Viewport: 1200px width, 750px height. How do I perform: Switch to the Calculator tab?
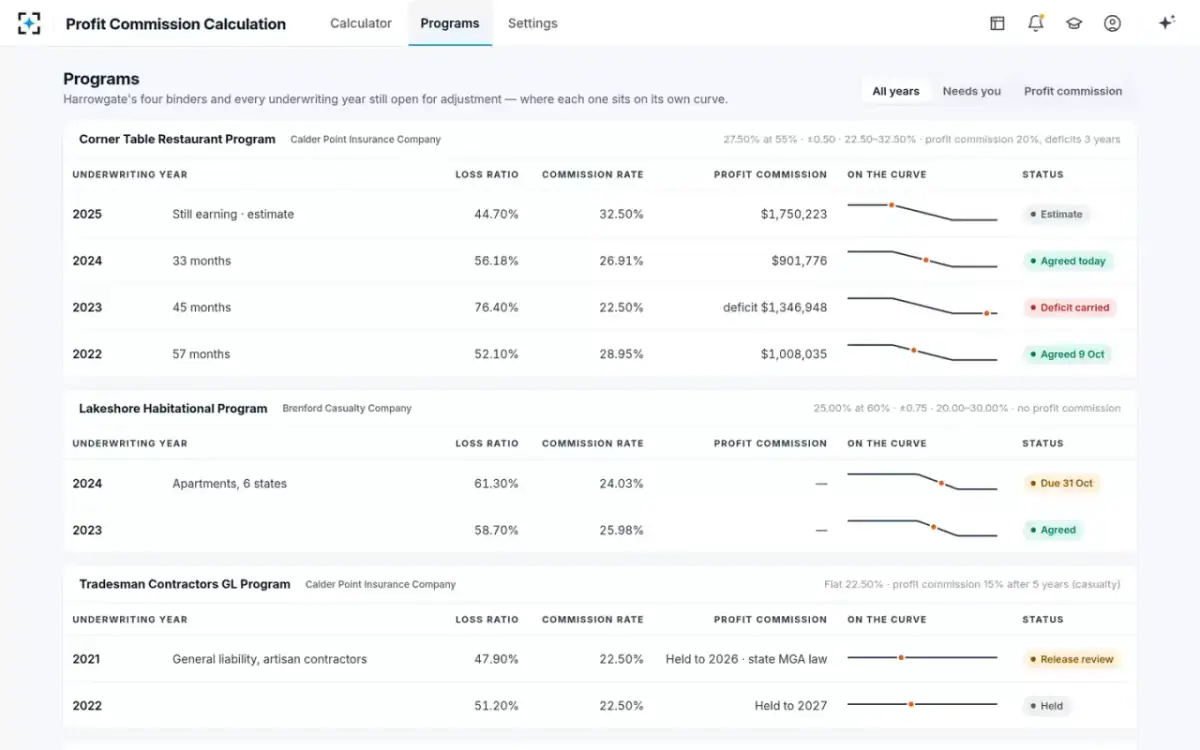(361, 23)
